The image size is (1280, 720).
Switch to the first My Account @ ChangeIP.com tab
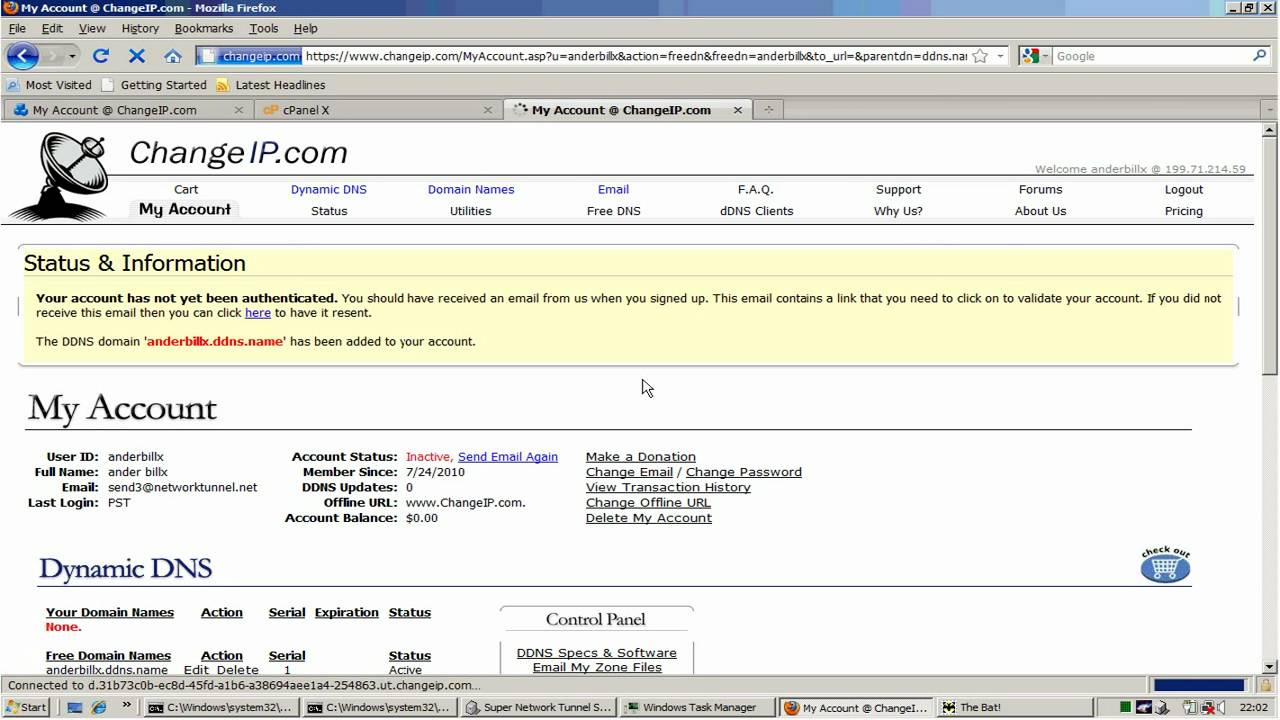coord(127,110)
